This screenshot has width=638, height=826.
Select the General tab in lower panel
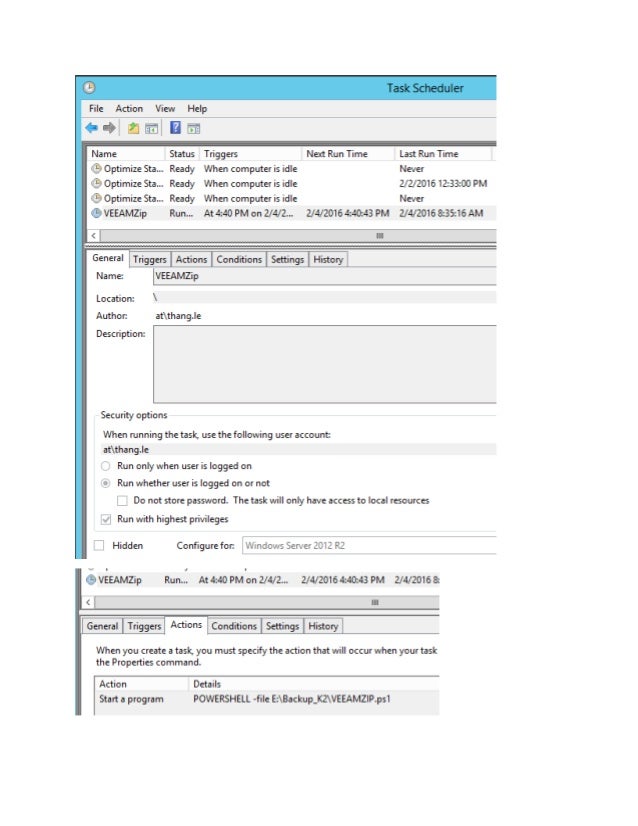102,626
